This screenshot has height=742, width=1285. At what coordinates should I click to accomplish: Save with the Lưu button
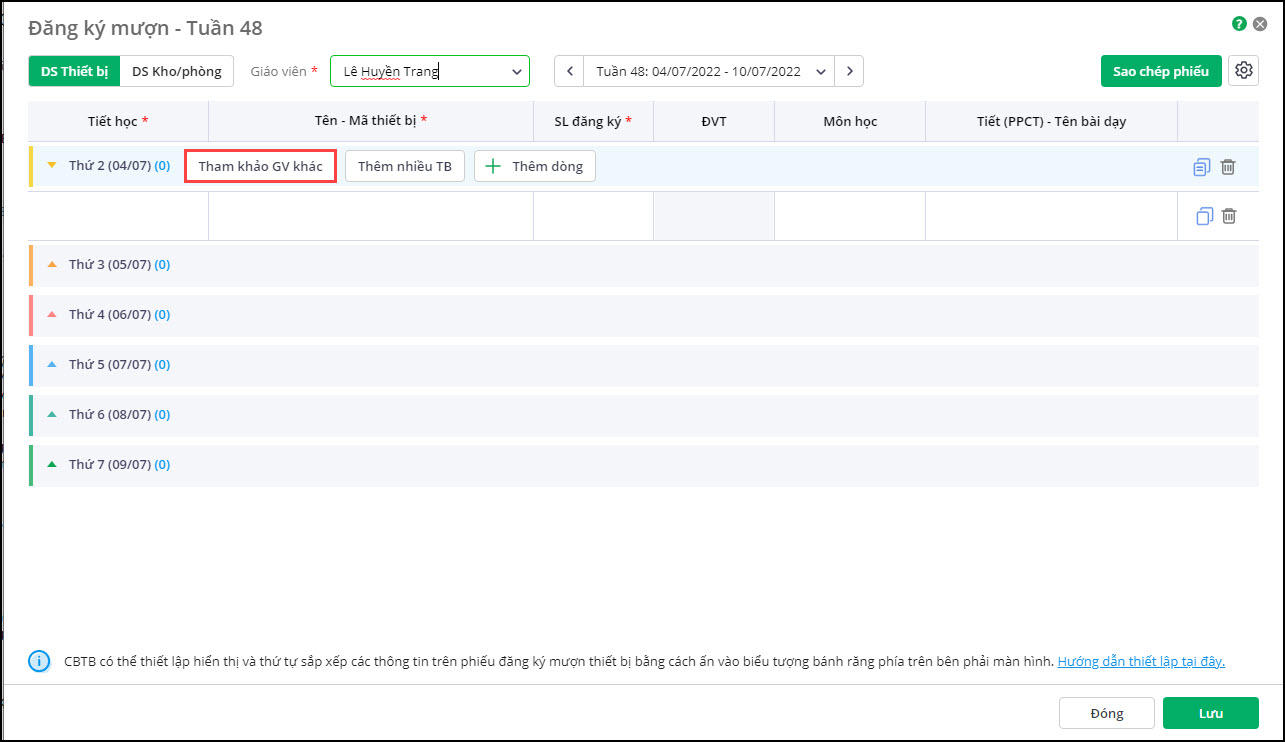(x=1211, y=713)
